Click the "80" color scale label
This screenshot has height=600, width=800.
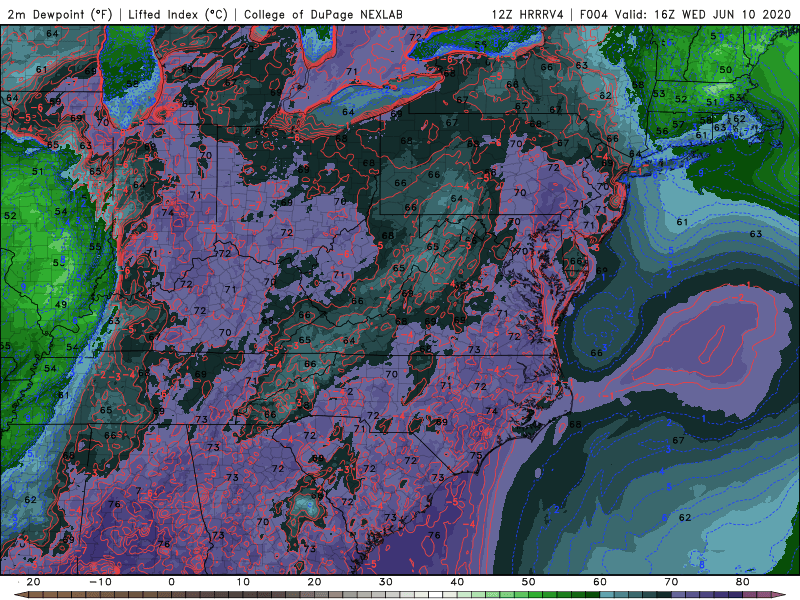743,582
